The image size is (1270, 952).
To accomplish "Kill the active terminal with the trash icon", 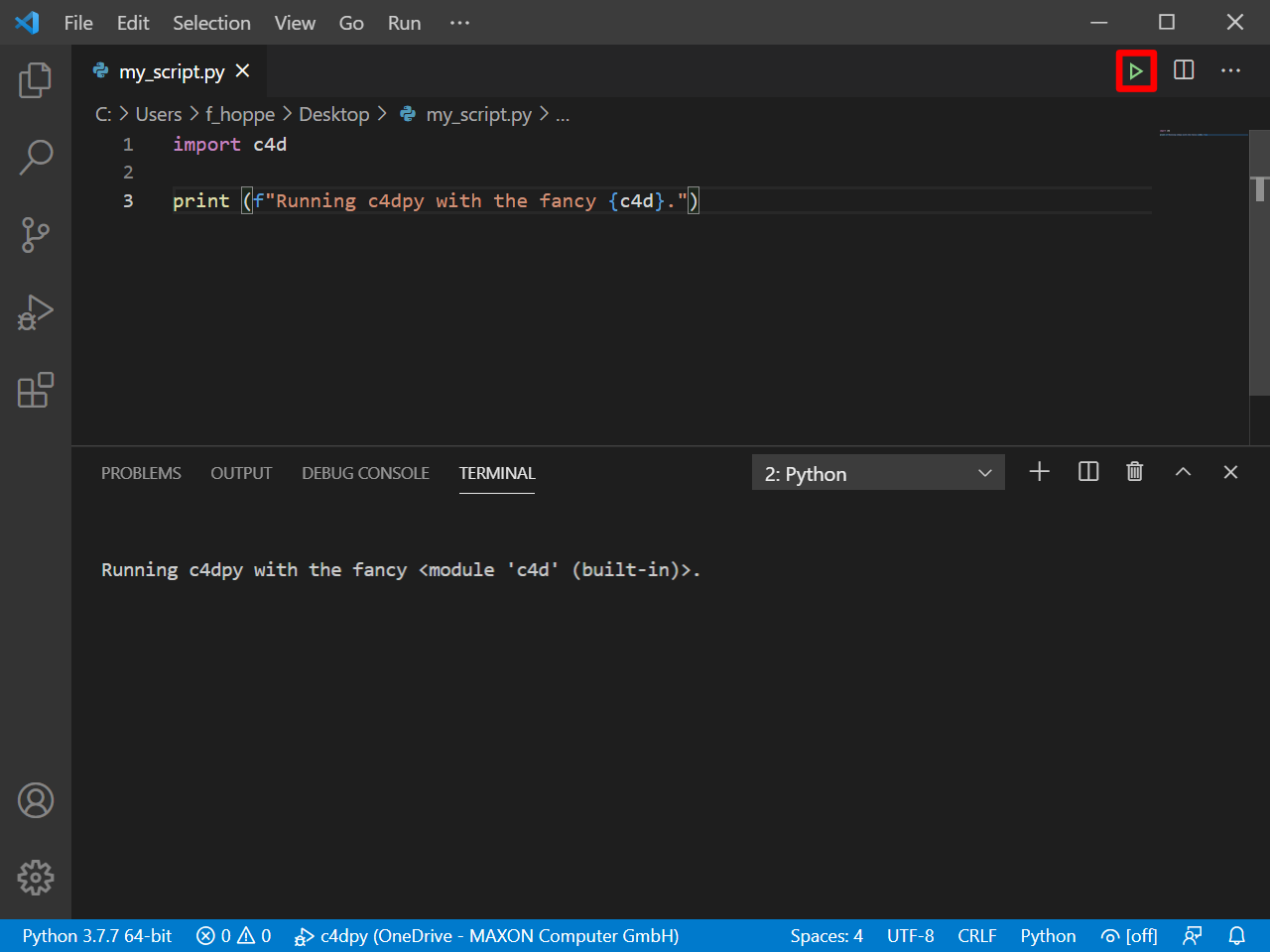I will (1135, 472).
